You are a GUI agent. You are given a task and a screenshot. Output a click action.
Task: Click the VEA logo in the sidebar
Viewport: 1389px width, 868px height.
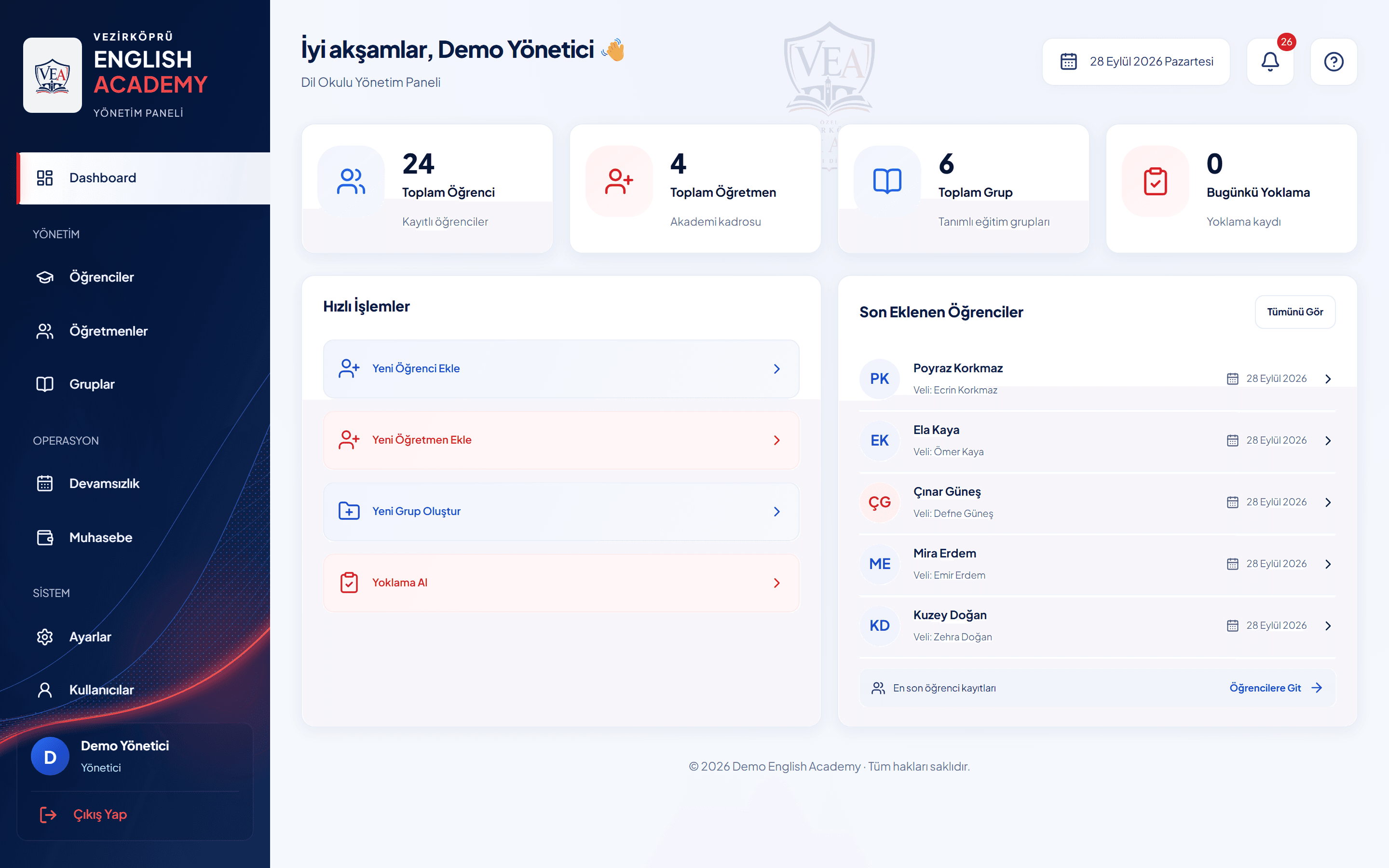pyautogui.click(x=52, y=75)
